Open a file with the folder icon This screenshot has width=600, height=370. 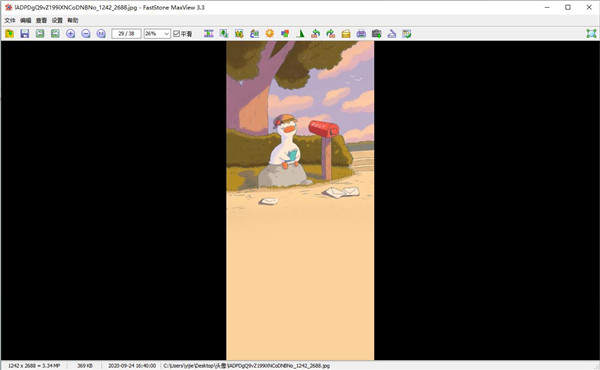pos(10,34)
